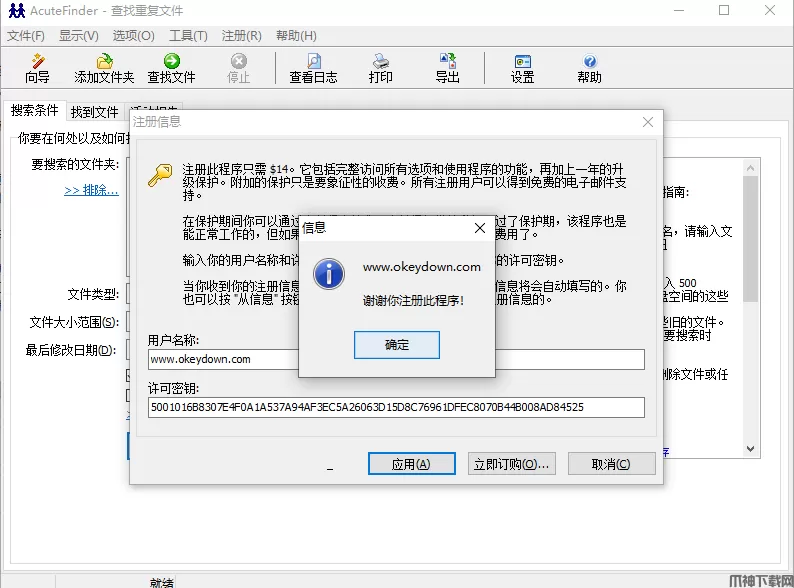This screenshot has height=588, width=794.
Task: Open the 注册(R) menu
Action: click(242, 36)
